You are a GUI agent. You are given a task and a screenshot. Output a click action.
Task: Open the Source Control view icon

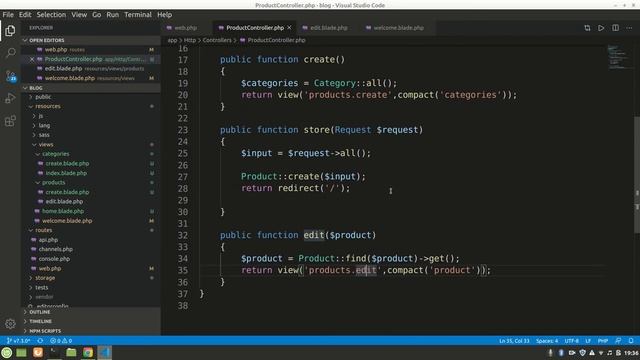(10, 76)
